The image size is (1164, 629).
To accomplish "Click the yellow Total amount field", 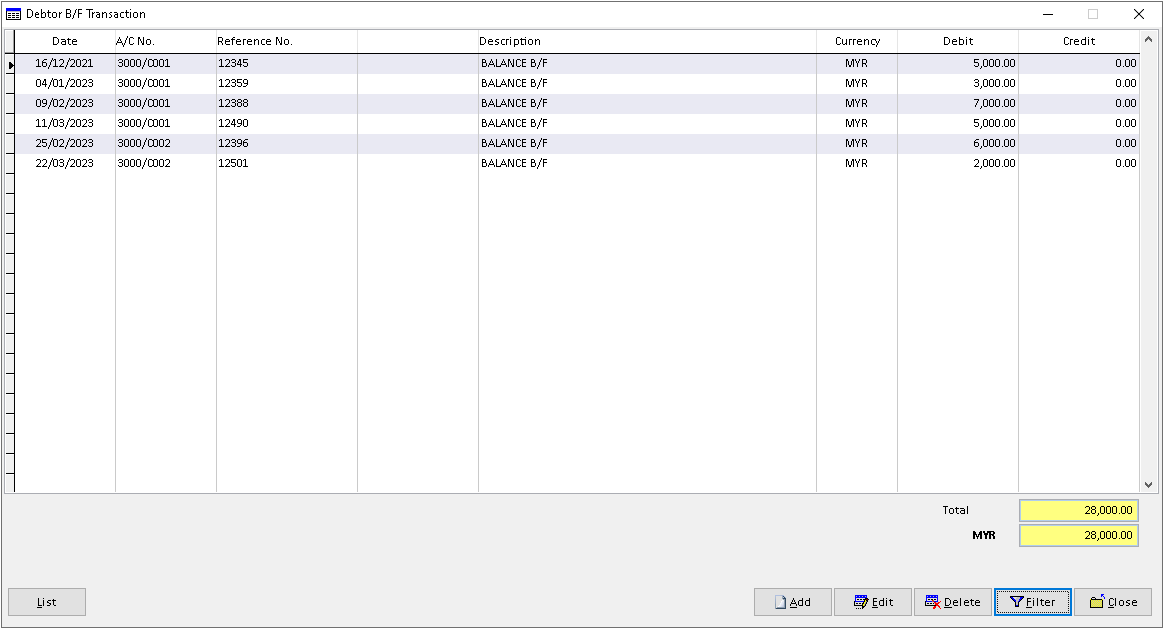I will click(1078, 510).
